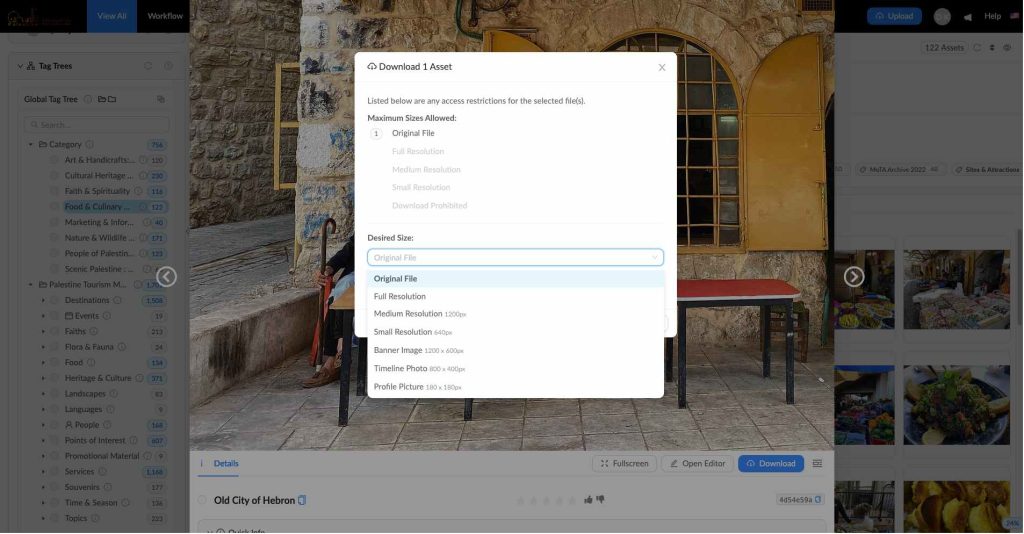Copy the Old City of Hebron title
Image resolution: width=1024 pixels, height=534 pixels.
coord(302,500)
